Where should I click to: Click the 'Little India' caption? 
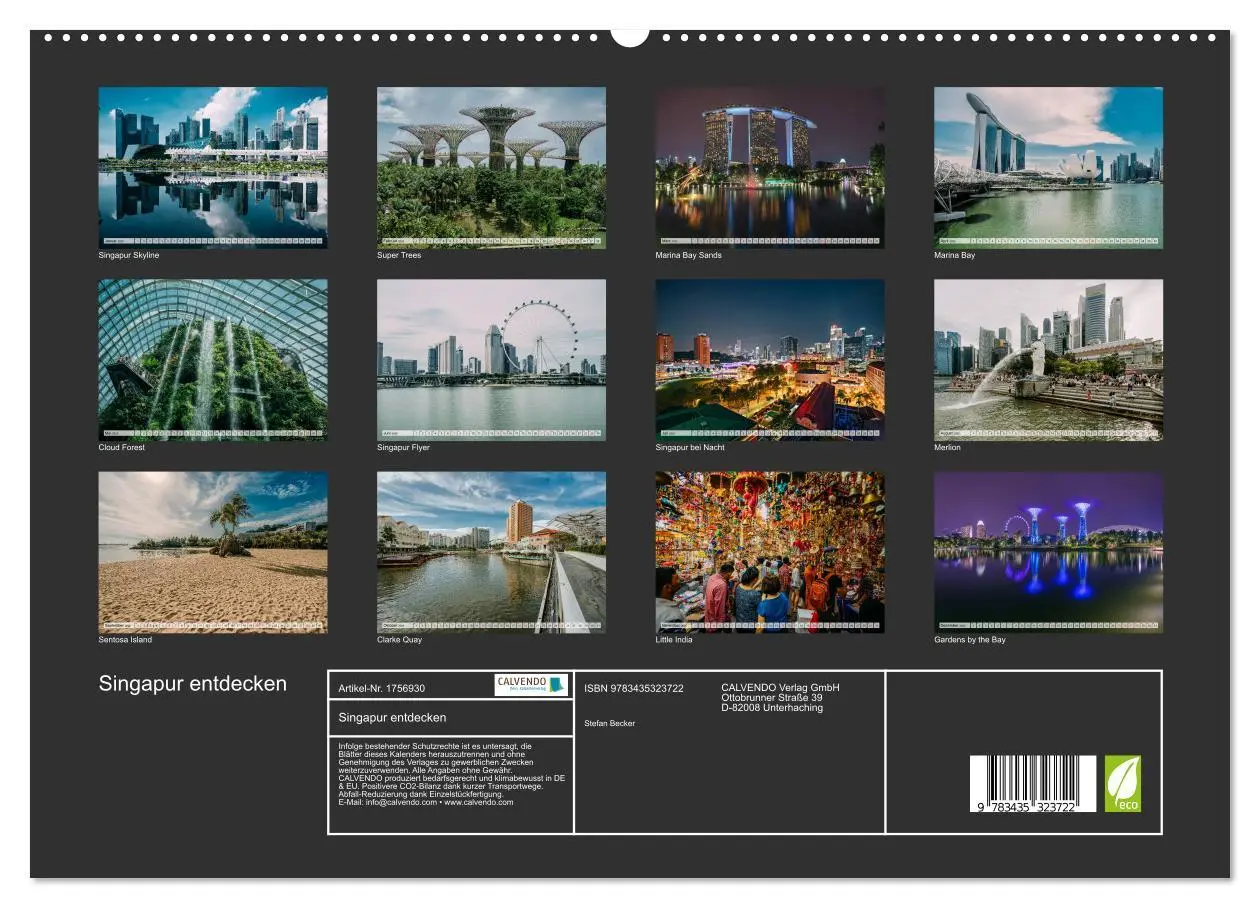coord(674,640)
